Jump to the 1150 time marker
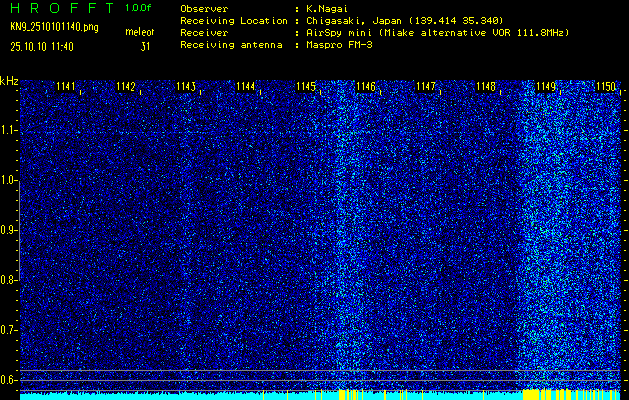The height and width of the screenshot is (400, 629). click(x=605, y=87)
